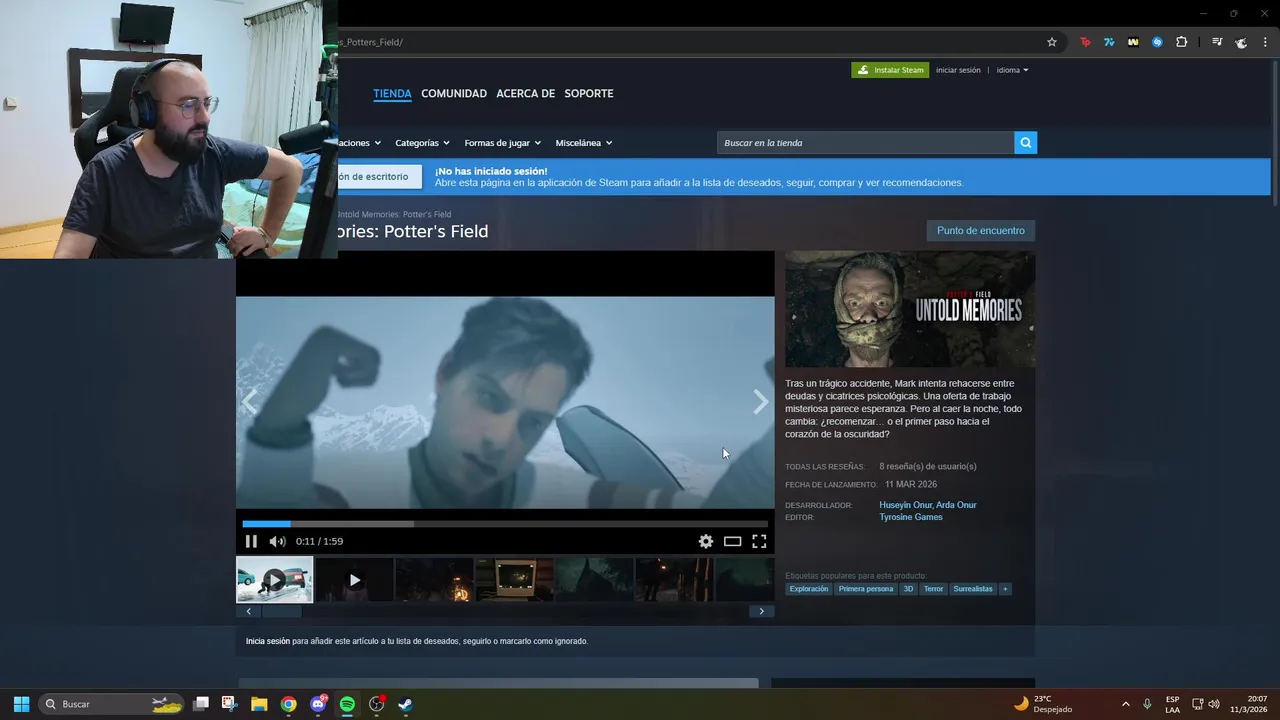Show previous media with left arrow overlay
This screenshot has width=1280, height=720.
tap(250, 402)
